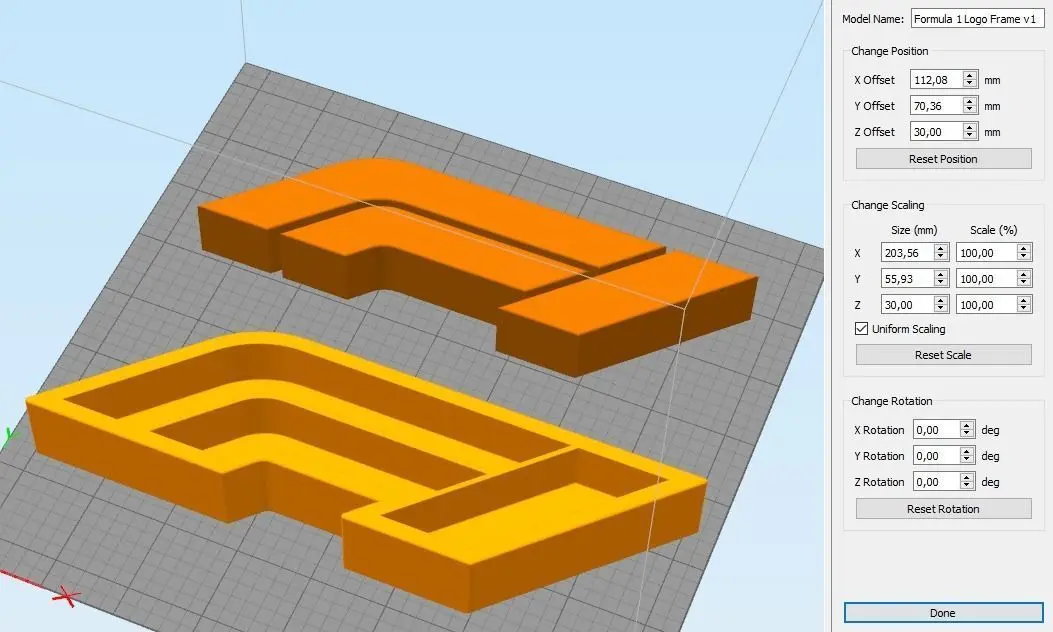
Task: Click the Reset Position button
Action: point(944,159)
